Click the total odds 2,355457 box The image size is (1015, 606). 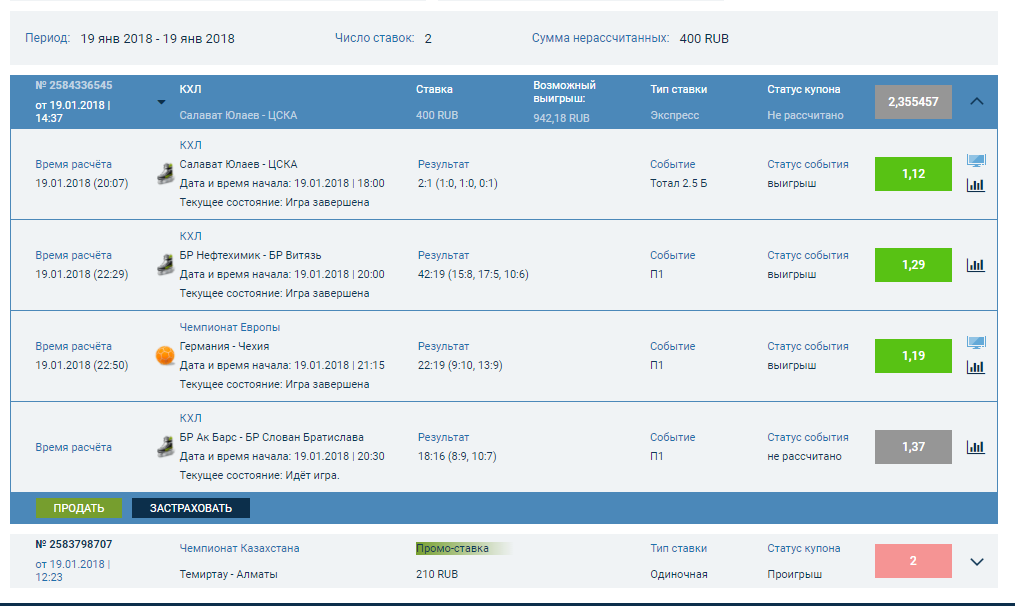tap(913, 102)
